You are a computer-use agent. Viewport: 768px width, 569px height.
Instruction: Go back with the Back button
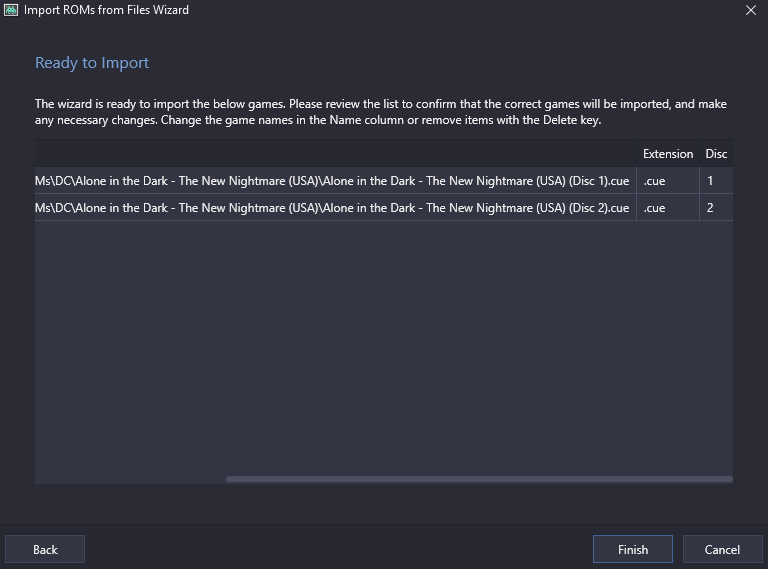[45, 549]
